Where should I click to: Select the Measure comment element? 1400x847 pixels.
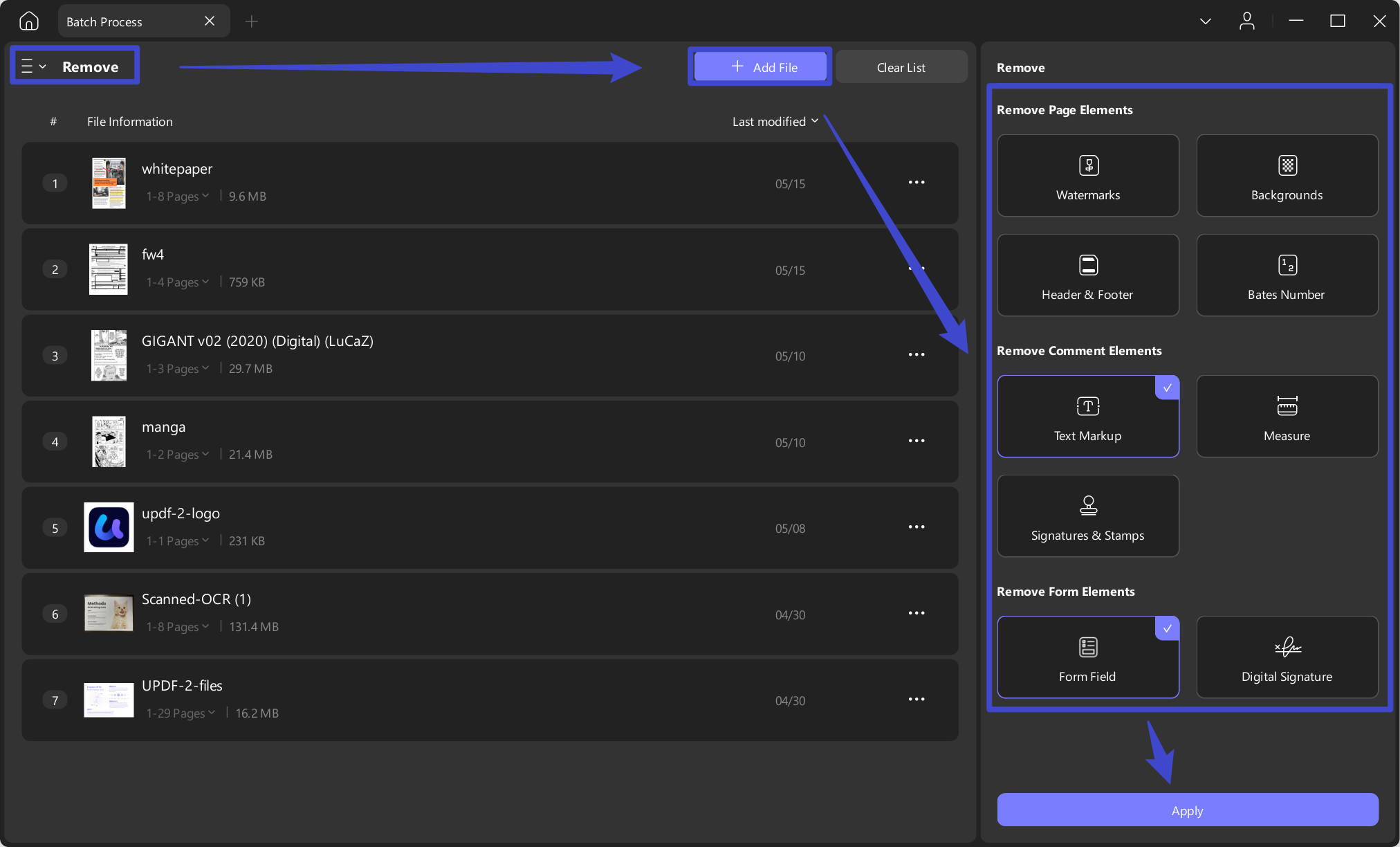click(x=1287, y=417)
